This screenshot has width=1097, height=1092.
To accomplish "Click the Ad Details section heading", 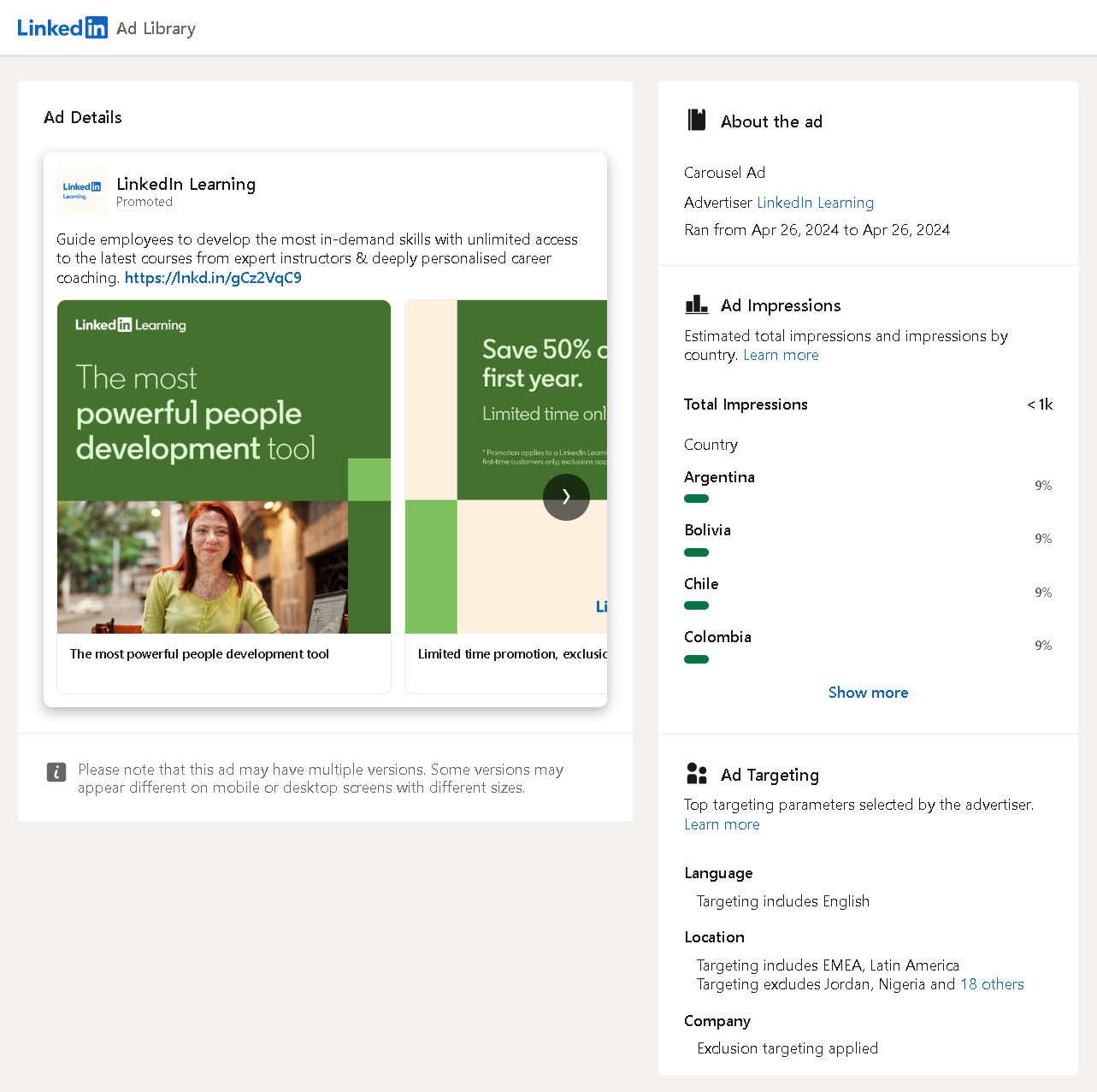I will coord(82,117).
